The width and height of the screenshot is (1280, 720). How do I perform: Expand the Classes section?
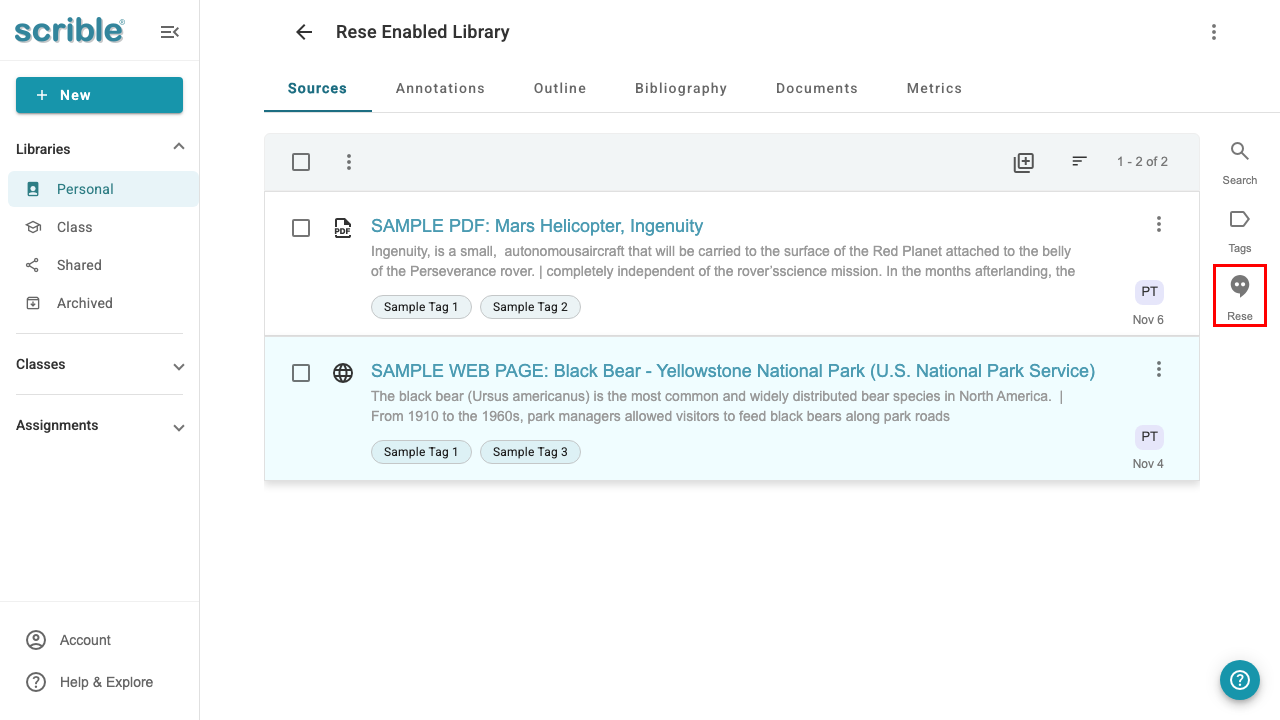coord(178,366)
